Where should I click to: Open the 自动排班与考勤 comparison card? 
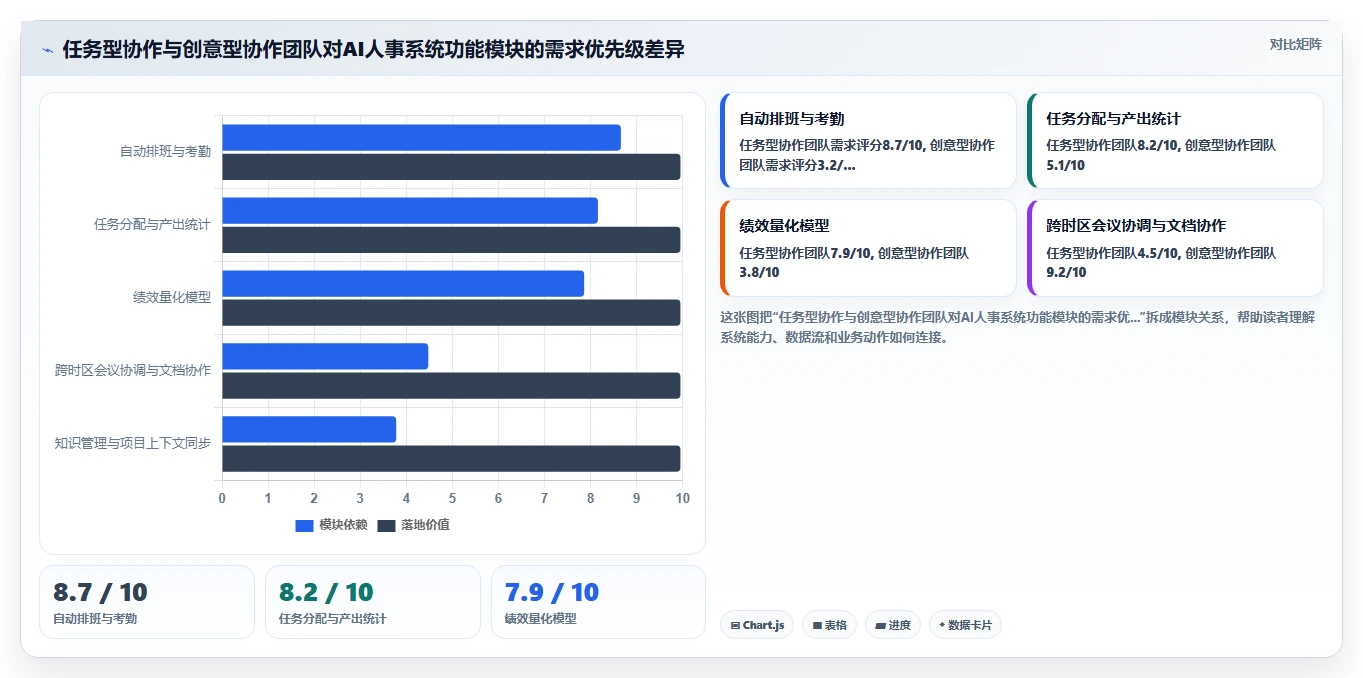868,141
